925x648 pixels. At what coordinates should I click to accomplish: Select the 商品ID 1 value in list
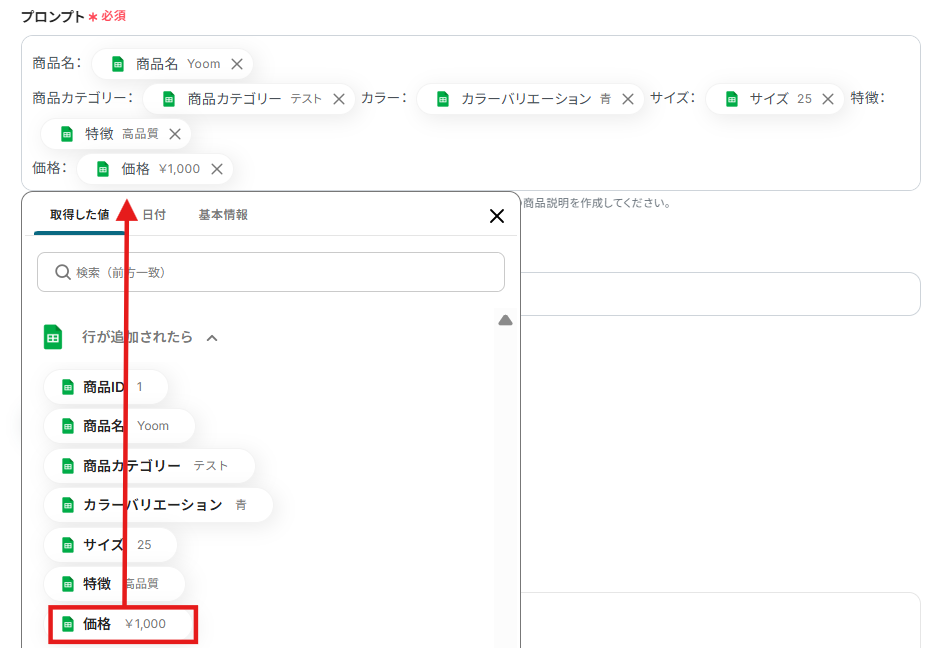click(106, 387)
